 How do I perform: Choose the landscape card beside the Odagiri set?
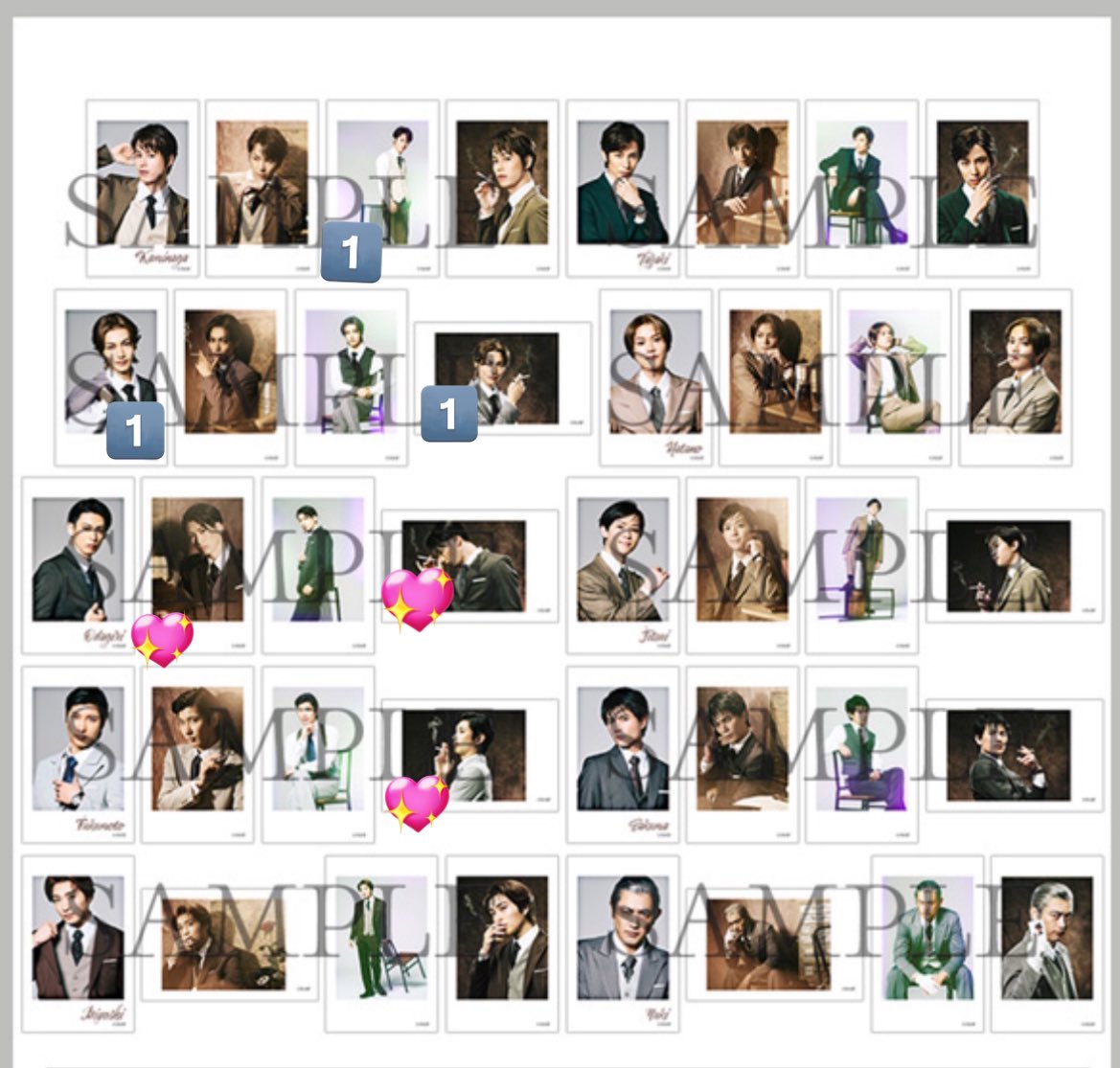470,566
